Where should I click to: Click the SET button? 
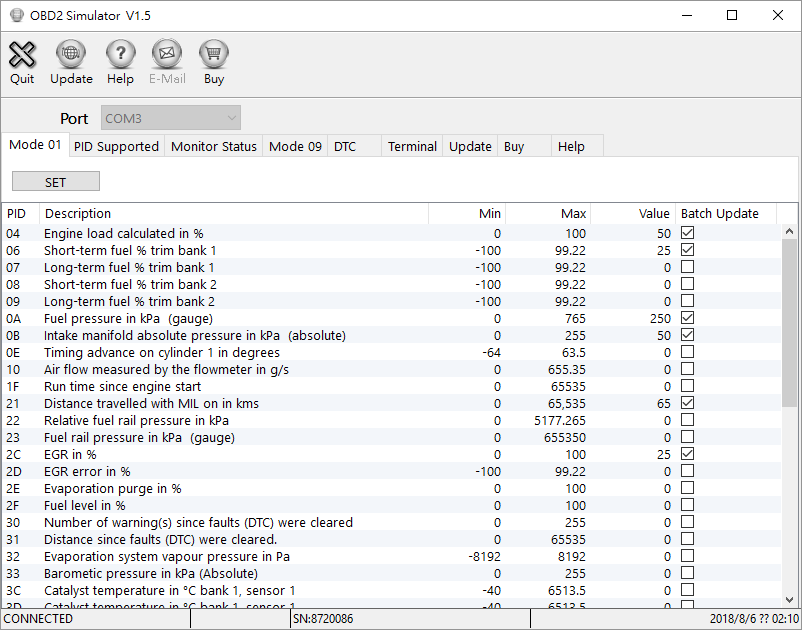tap(56, 182)
